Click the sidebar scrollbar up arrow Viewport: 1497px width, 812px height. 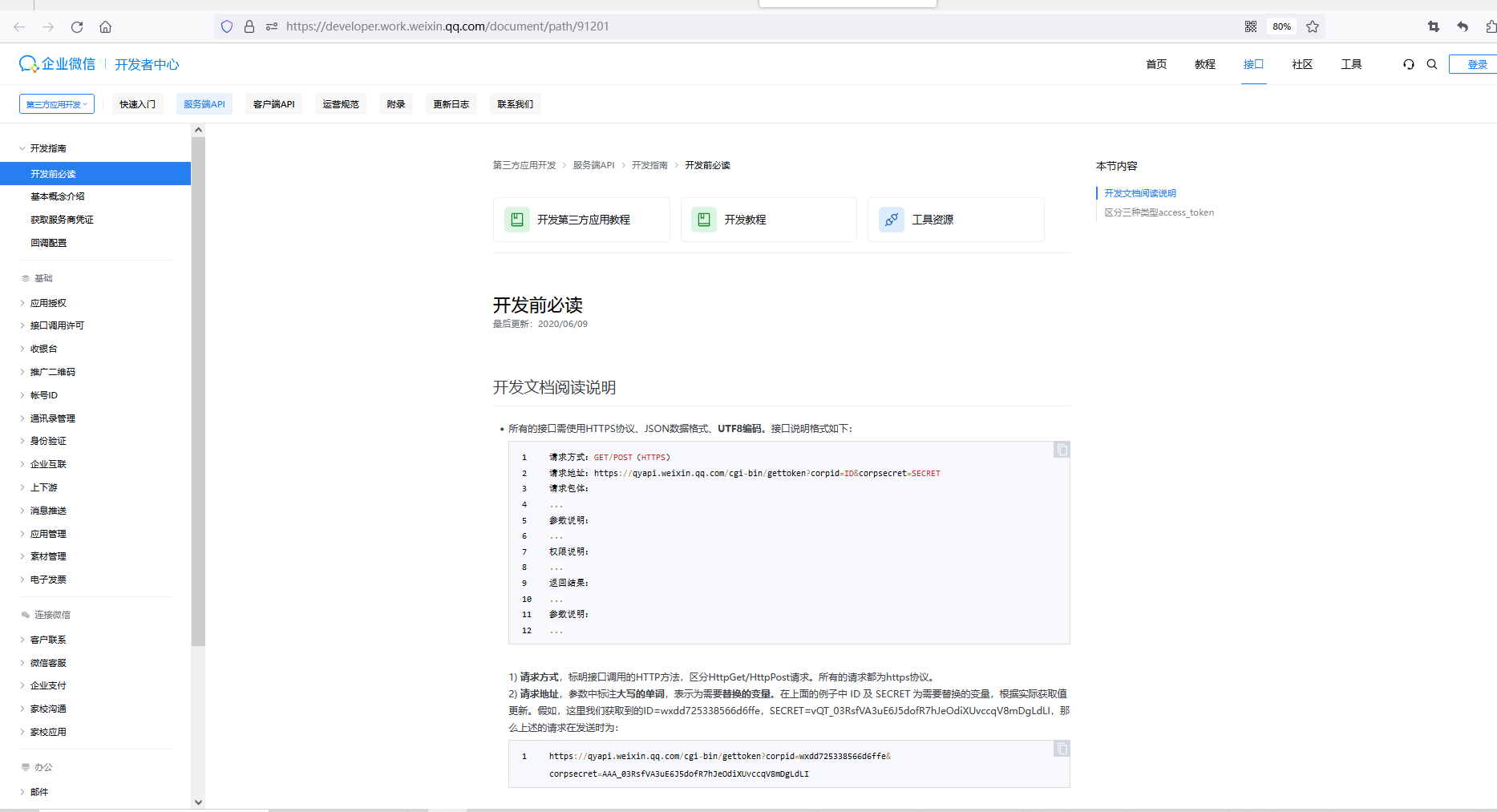tap(198, 130)
